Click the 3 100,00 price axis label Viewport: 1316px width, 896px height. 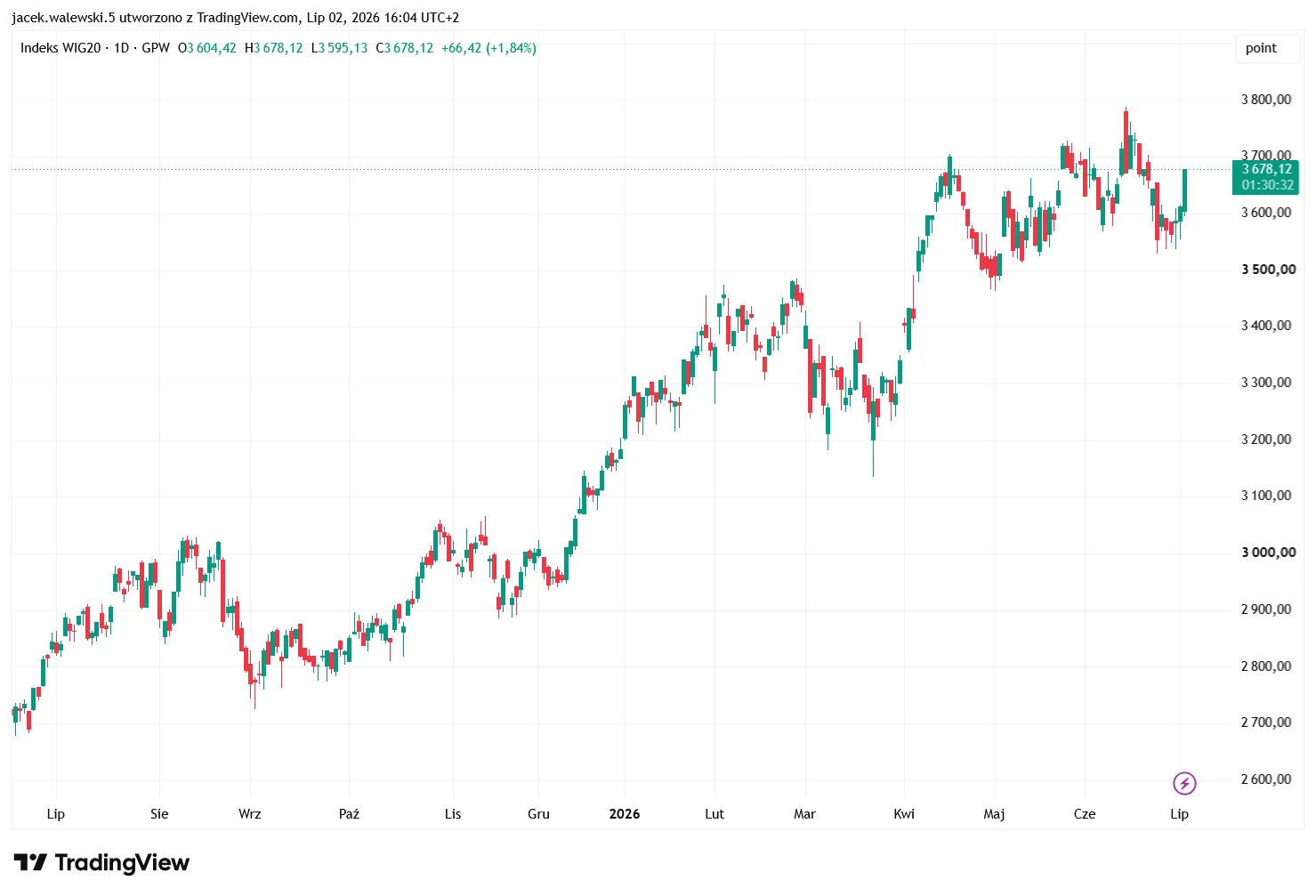click(x=1266, y=496)
